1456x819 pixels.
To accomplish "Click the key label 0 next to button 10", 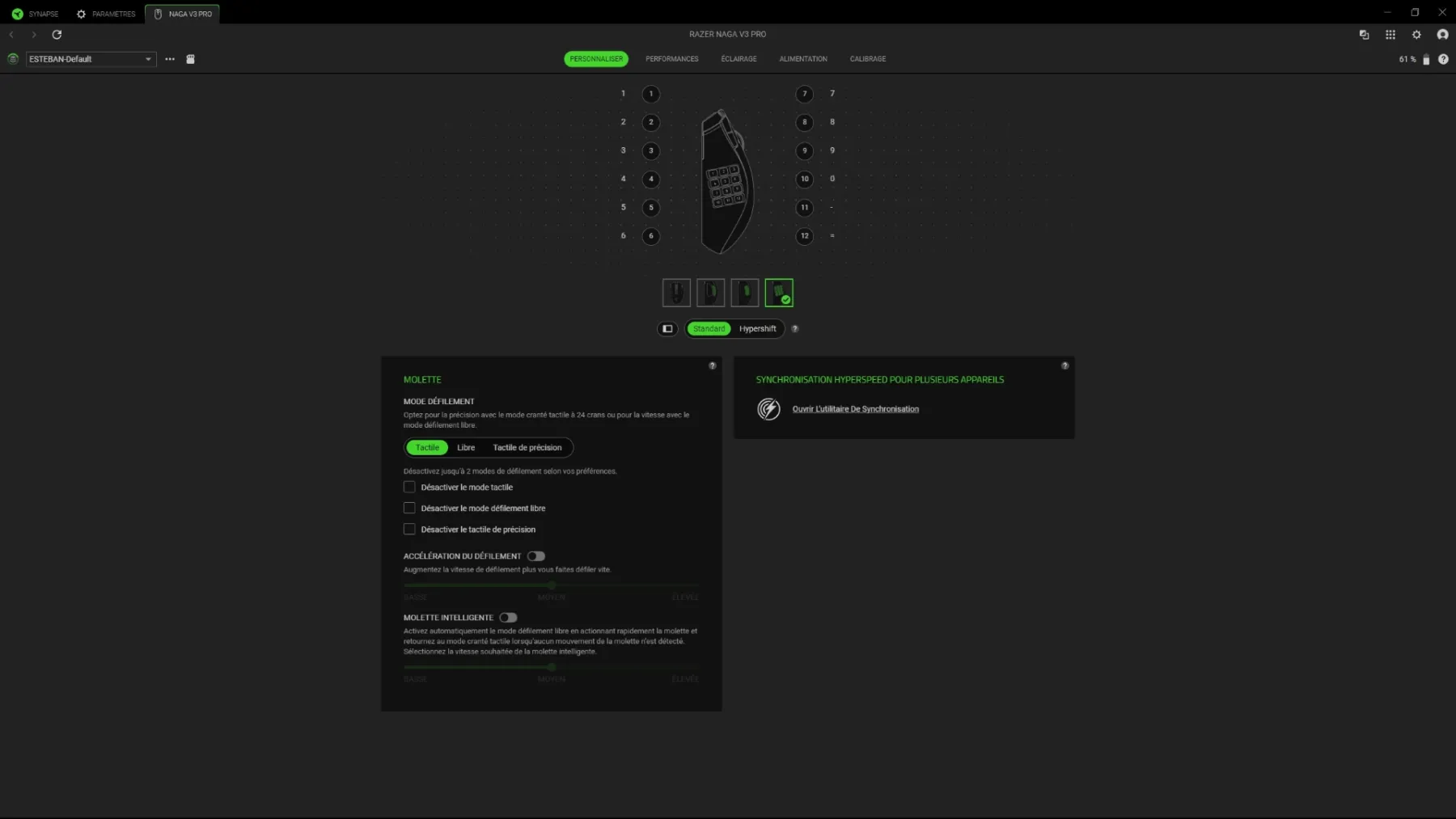I will [832, 179].
